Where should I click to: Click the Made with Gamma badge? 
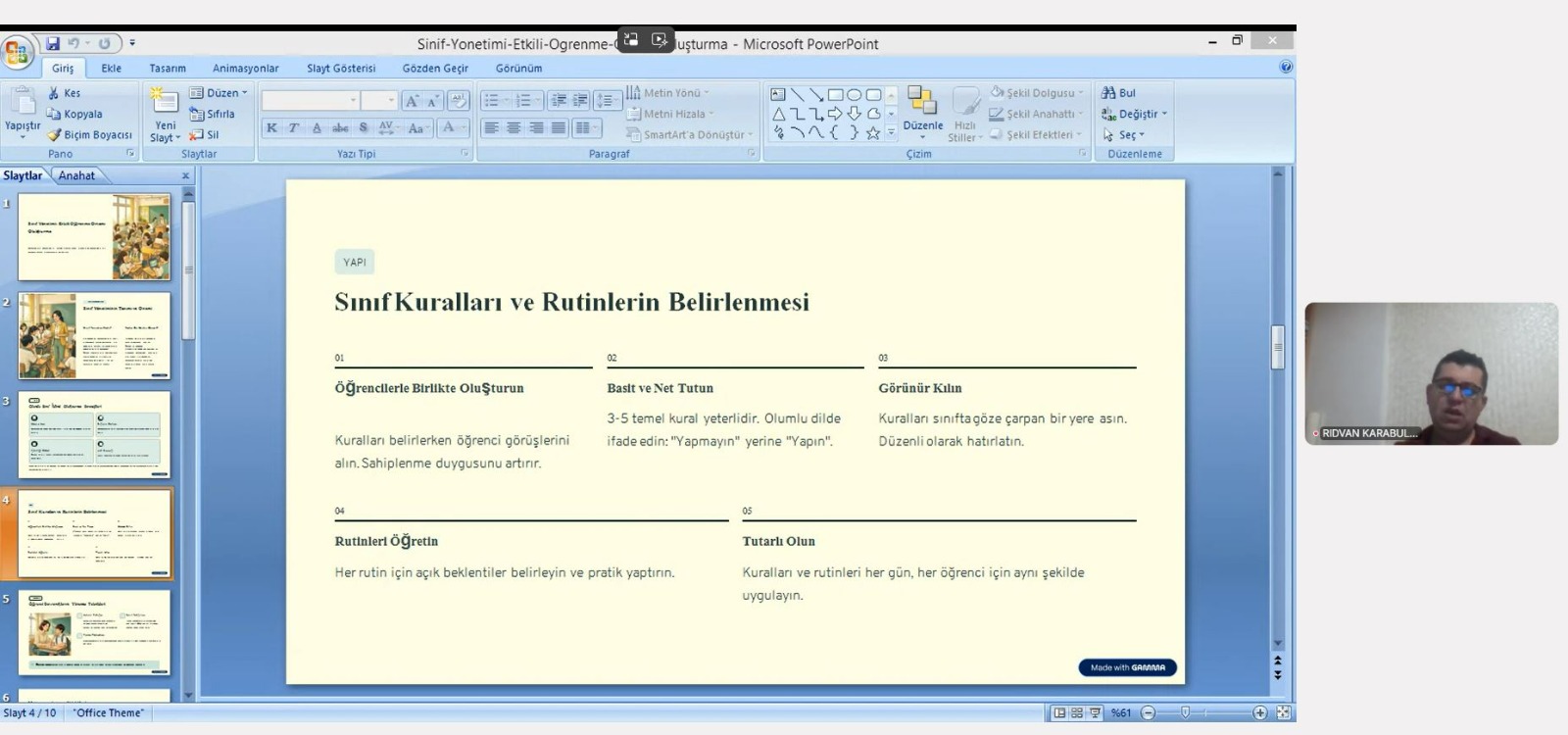(1127, 667)
